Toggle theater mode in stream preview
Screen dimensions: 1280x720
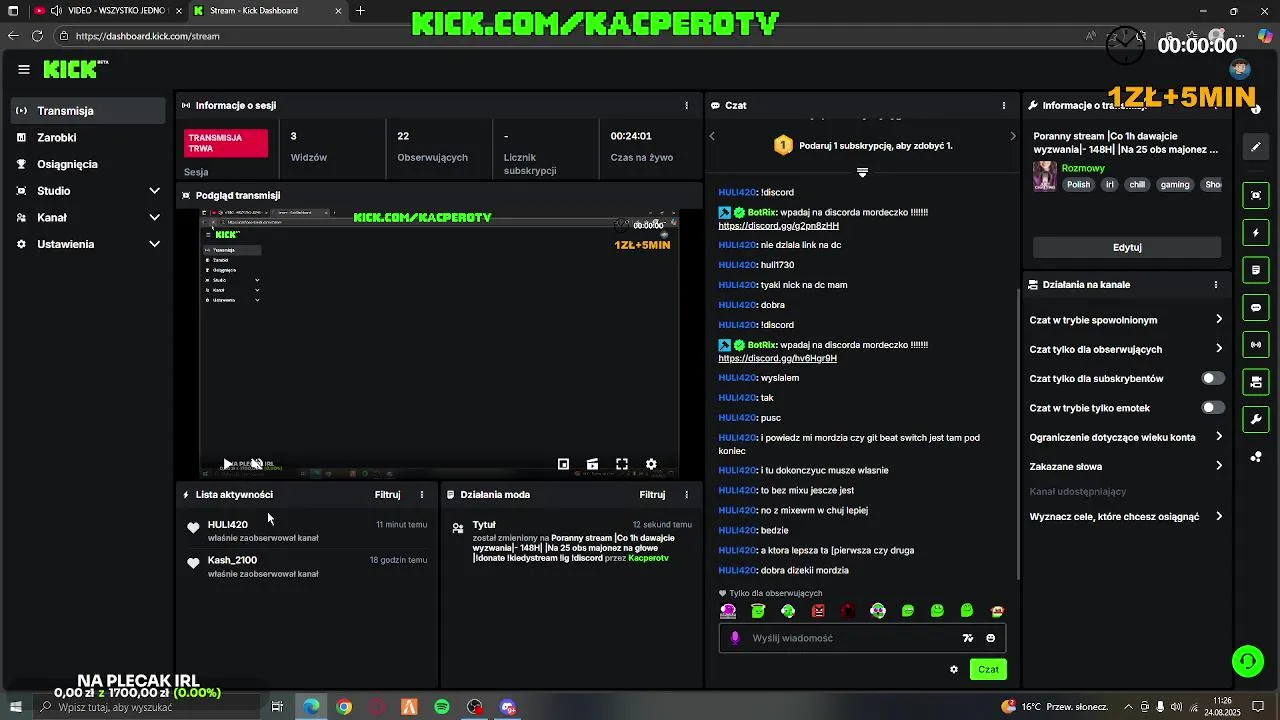[x=592, y=464]
